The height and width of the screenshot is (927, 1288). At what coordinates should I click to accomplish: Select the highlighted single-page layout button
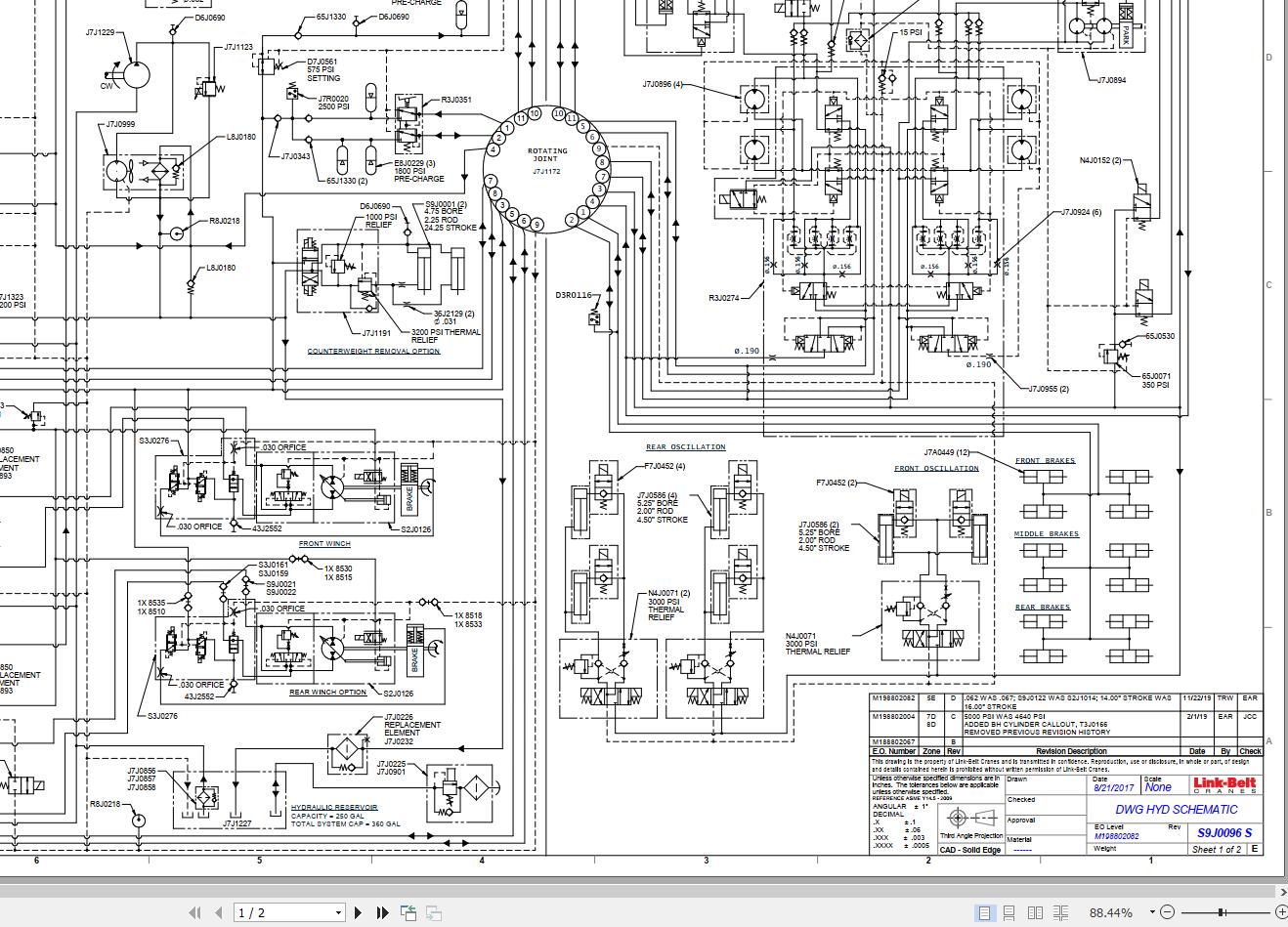985,911
